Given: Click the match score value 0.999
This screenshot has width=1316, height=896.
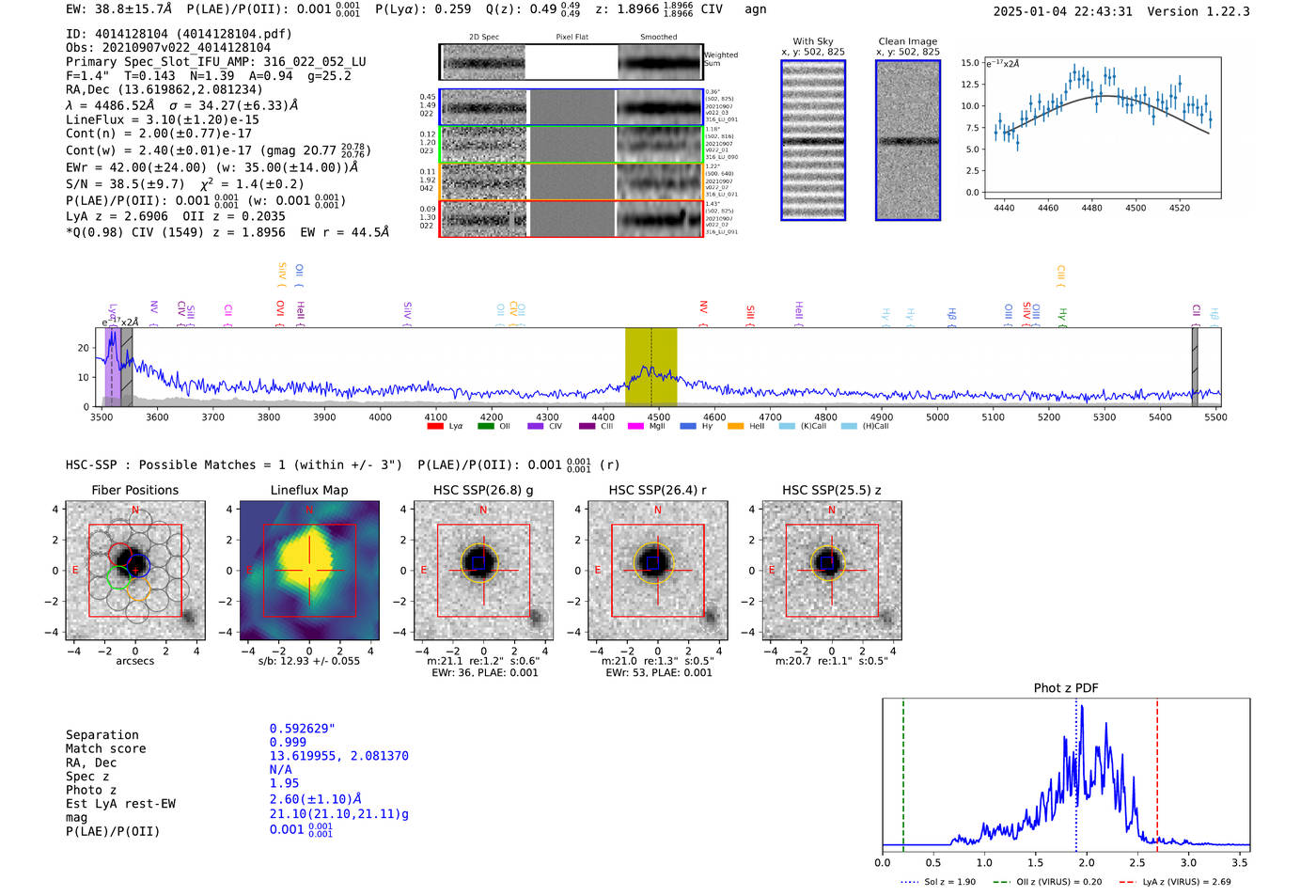Looking at the screenshot, I should point(288,743).
